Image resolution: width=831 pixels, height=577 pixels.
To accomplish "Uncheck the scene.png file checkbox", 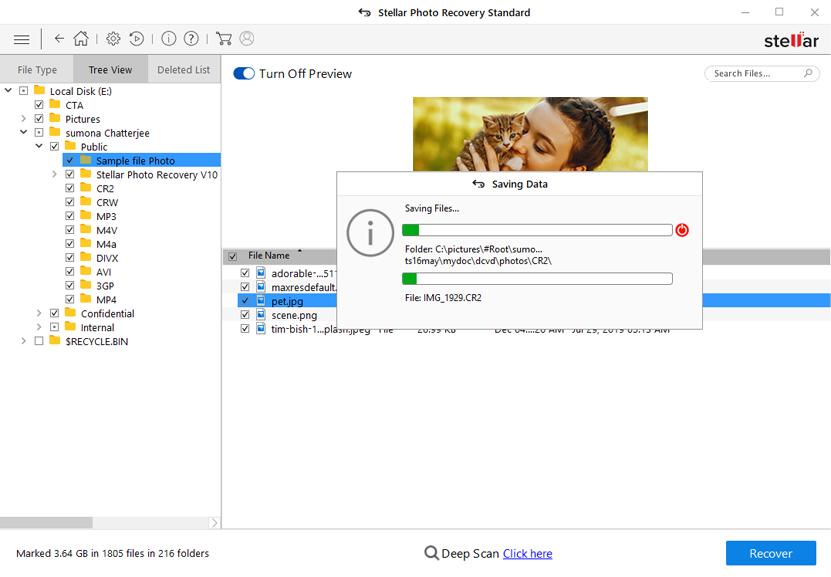I will [245, 315].
